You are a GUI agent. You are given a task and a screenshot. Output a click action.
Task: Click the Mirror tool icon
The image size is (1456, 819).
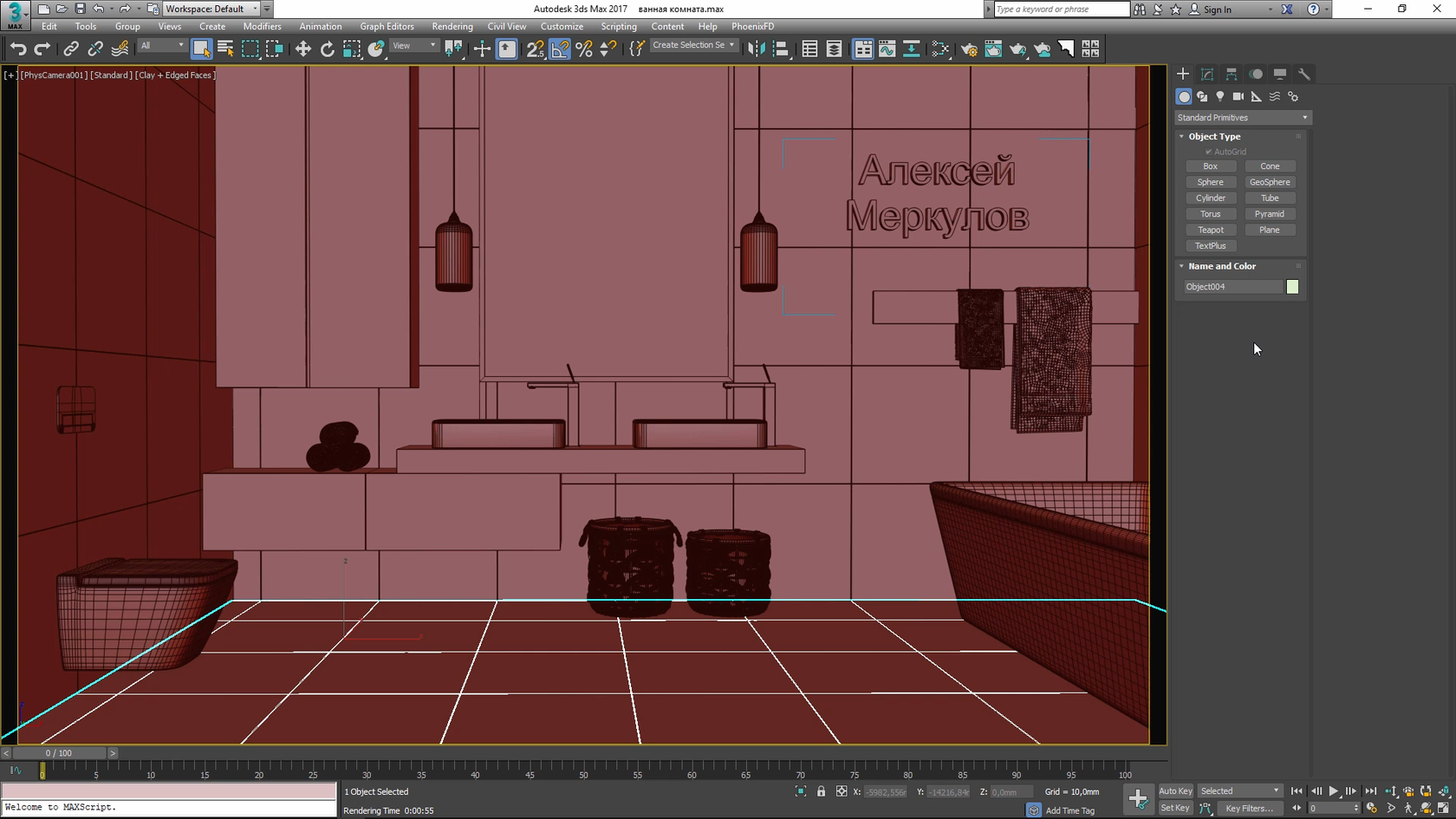tap(757, 49)
